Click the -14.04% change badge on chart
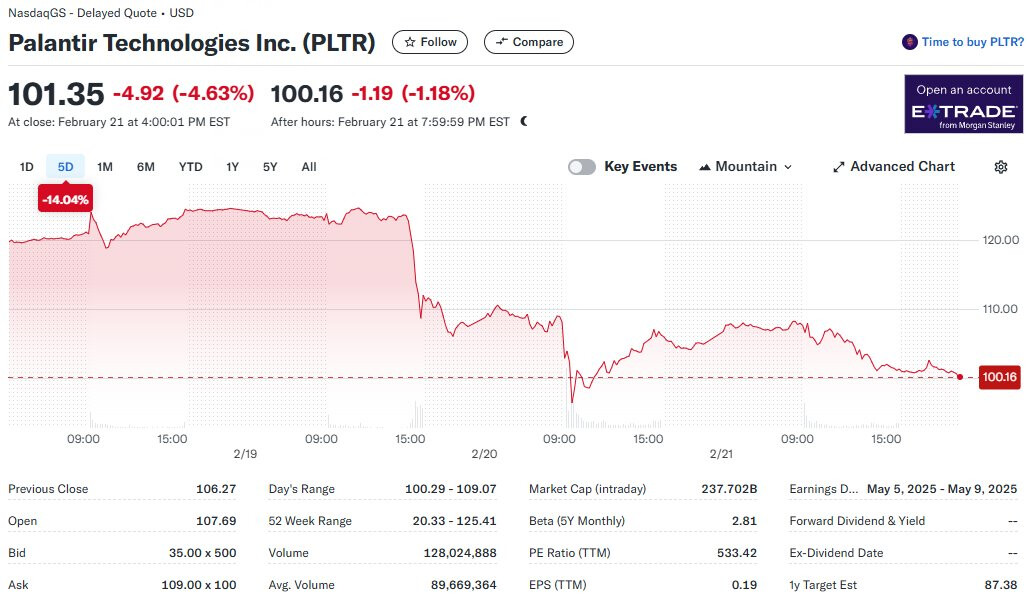This screenshot has height=601, width=1029. click(x=65, y=199)
